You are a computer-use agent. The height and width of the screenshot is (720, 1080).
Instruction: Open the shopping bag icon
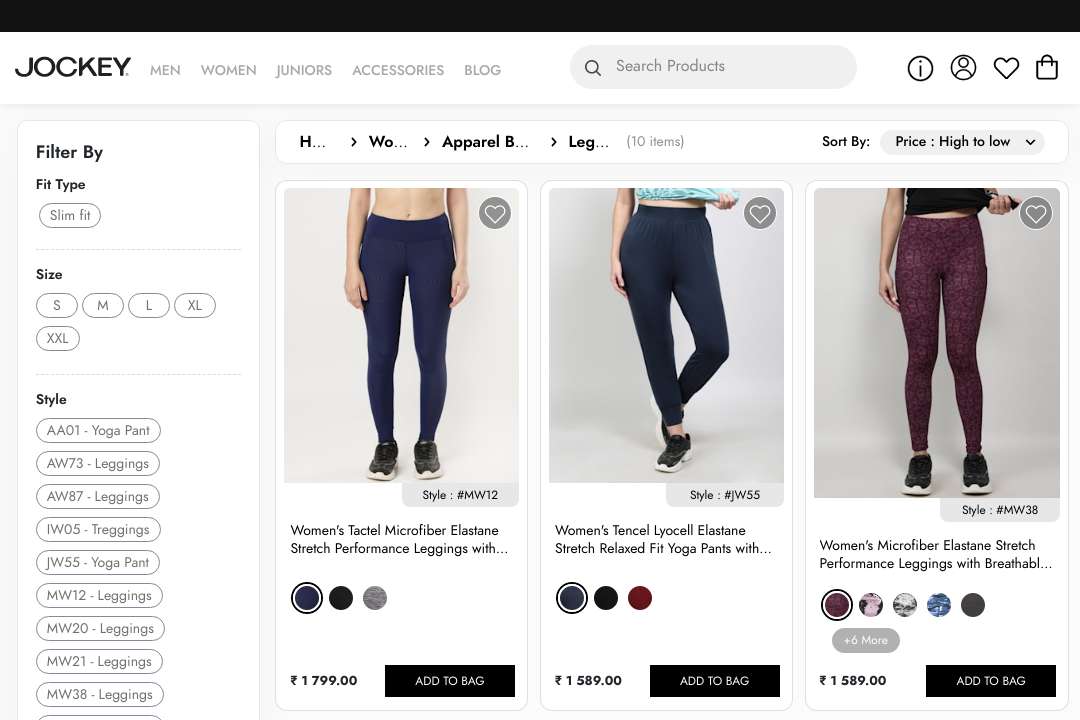point(1047,67)
